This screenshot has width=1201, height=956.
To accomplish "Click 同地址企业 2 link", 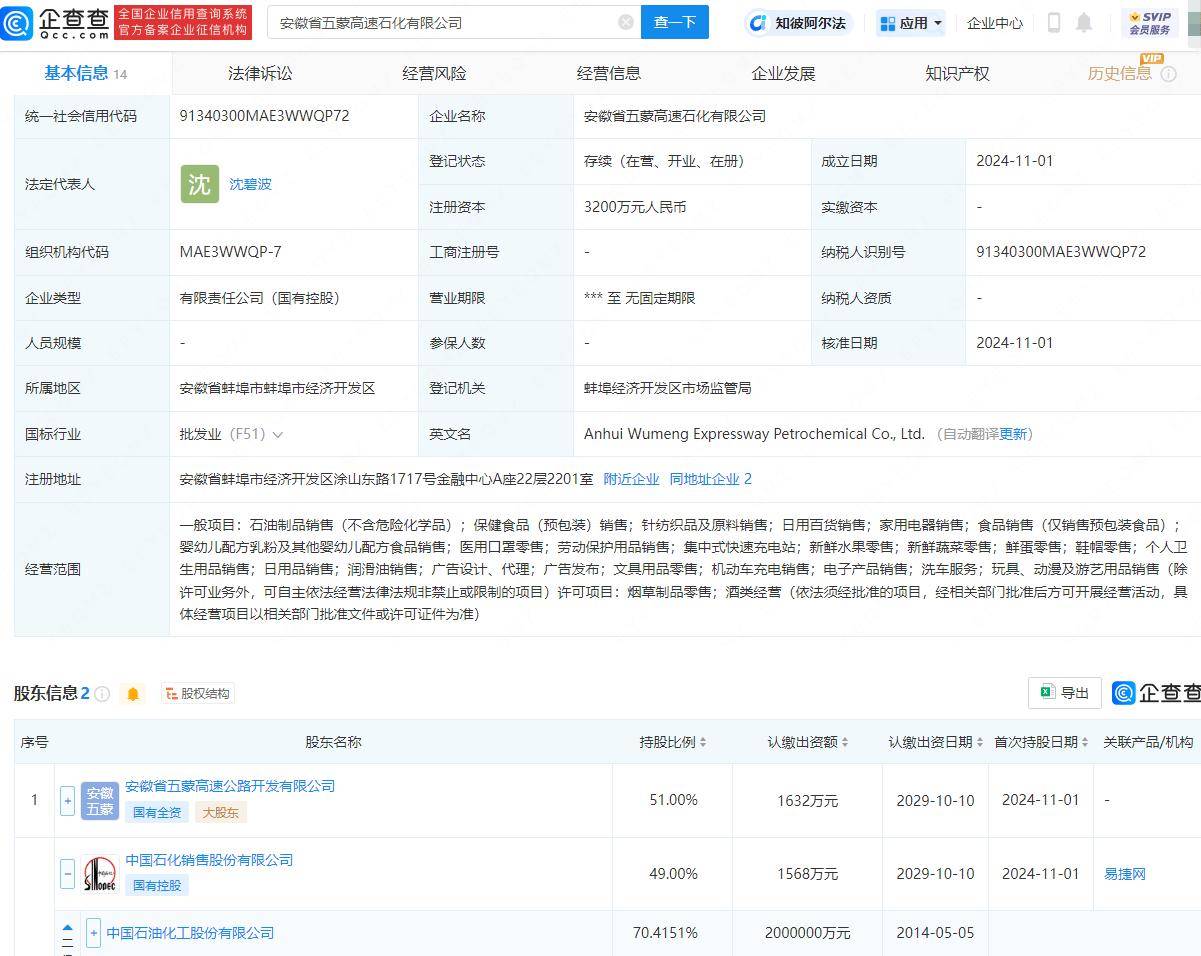I will [711, 479].
